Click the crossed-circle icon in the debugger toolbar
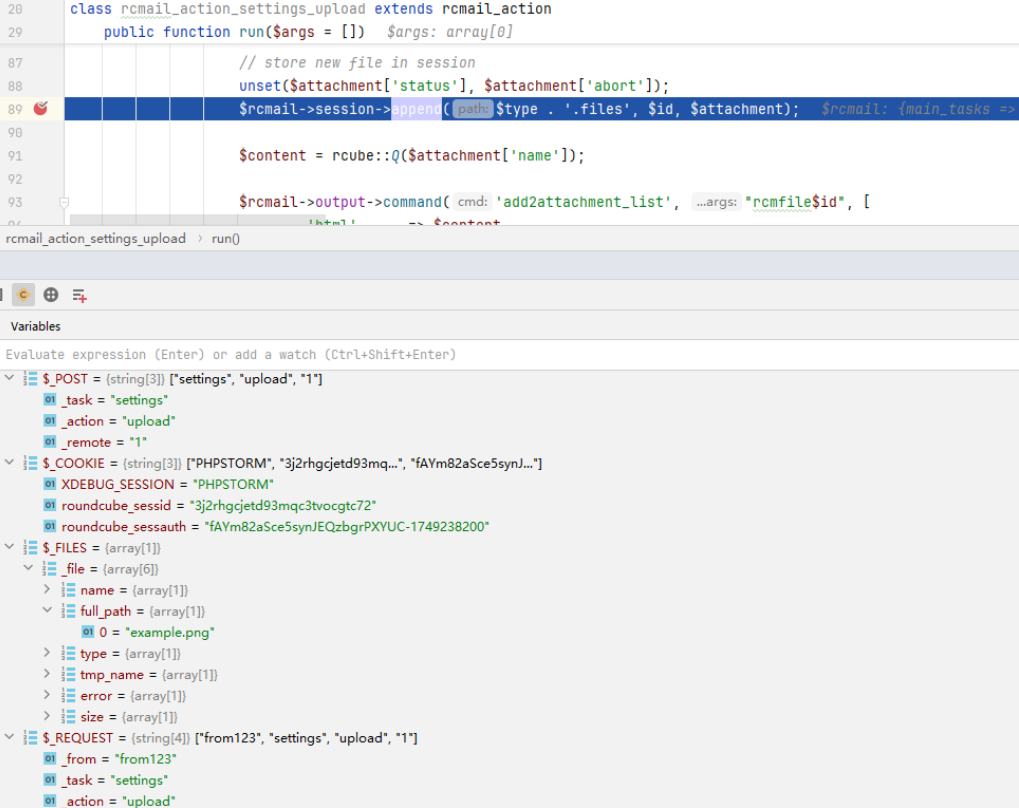The image size is (1019, 808). pos(51,295)
